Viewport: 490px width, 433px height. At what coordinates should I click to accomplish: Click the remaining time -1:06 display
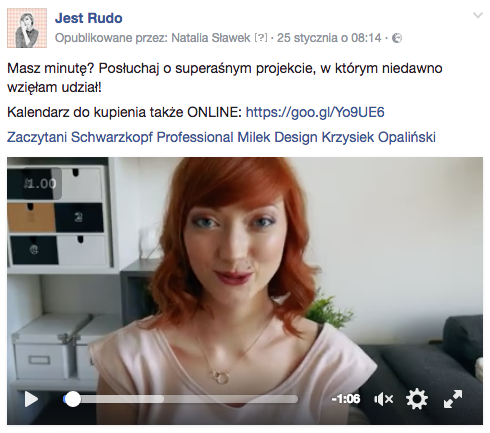346,399
